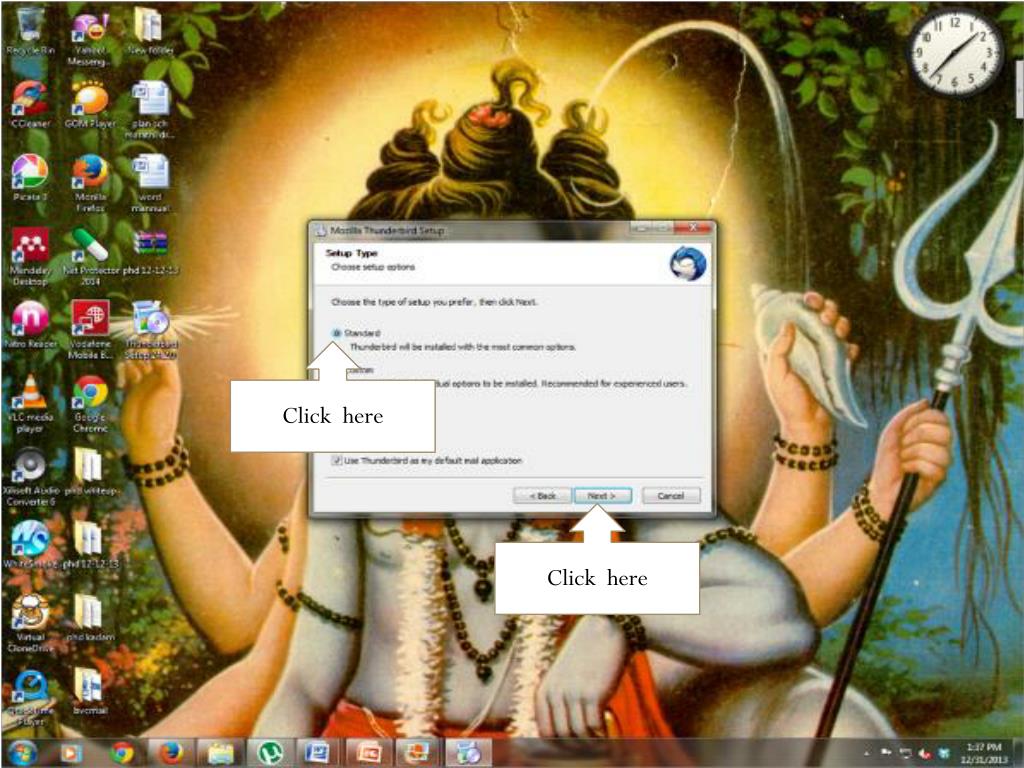Click the analog clock desktop gadget

[955, 51]
